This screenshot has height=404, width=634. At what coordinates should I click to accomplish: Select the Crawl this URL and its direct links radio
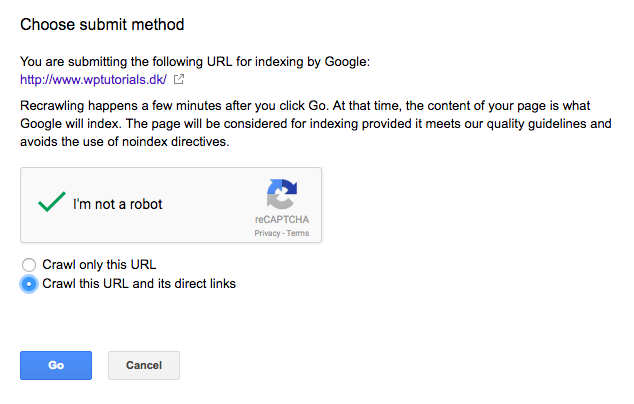coord(29,284)
